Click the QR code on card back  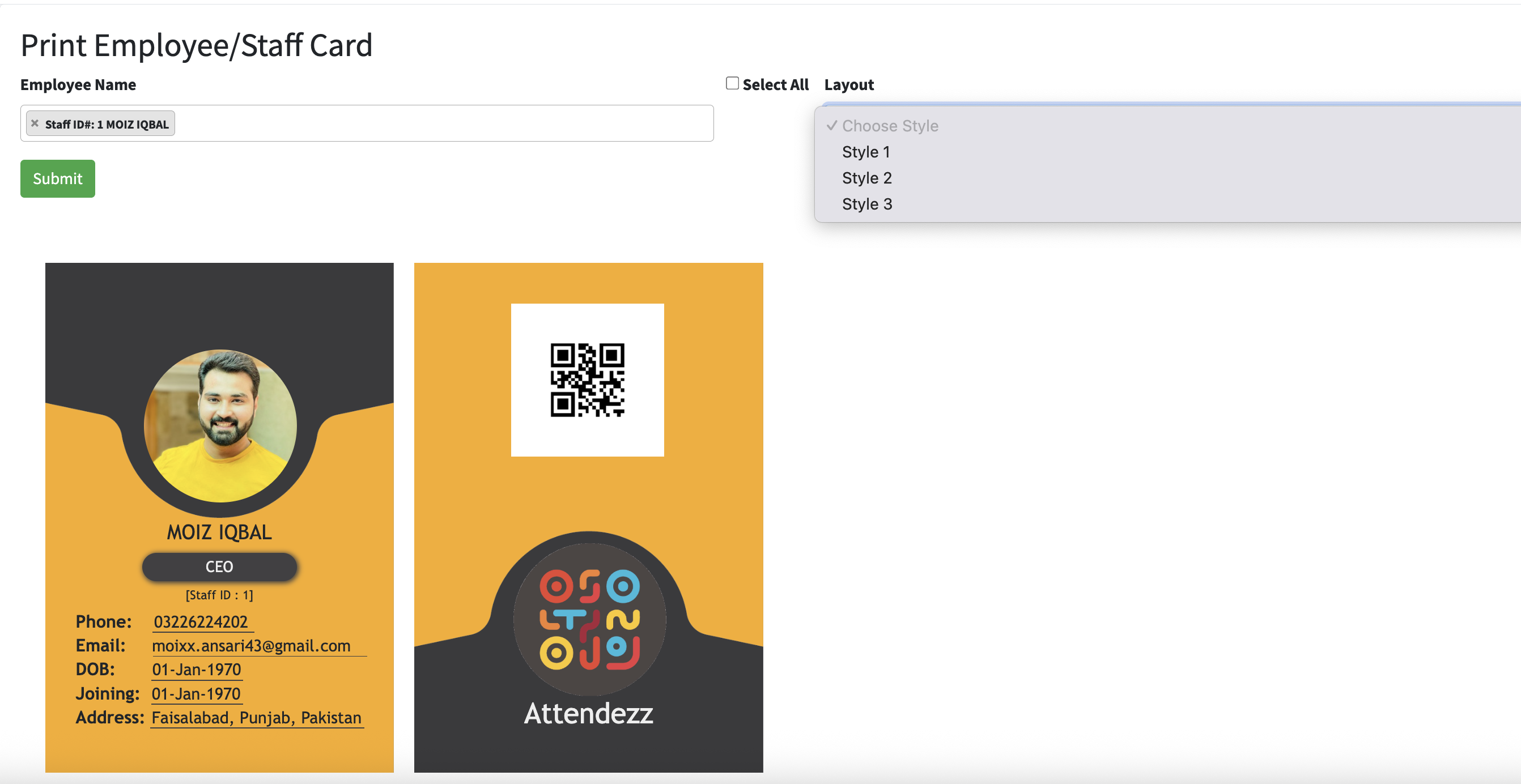point(587,380)
